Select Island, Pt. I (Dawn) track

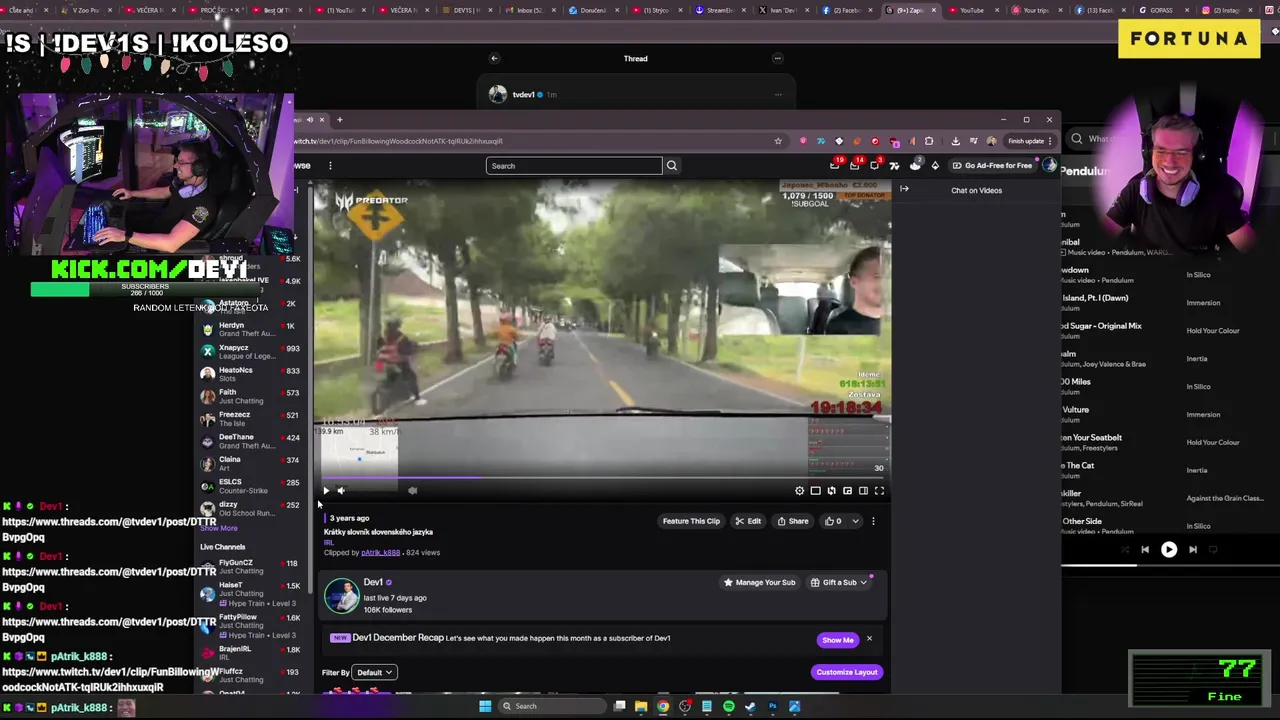tap(1095, 298)
